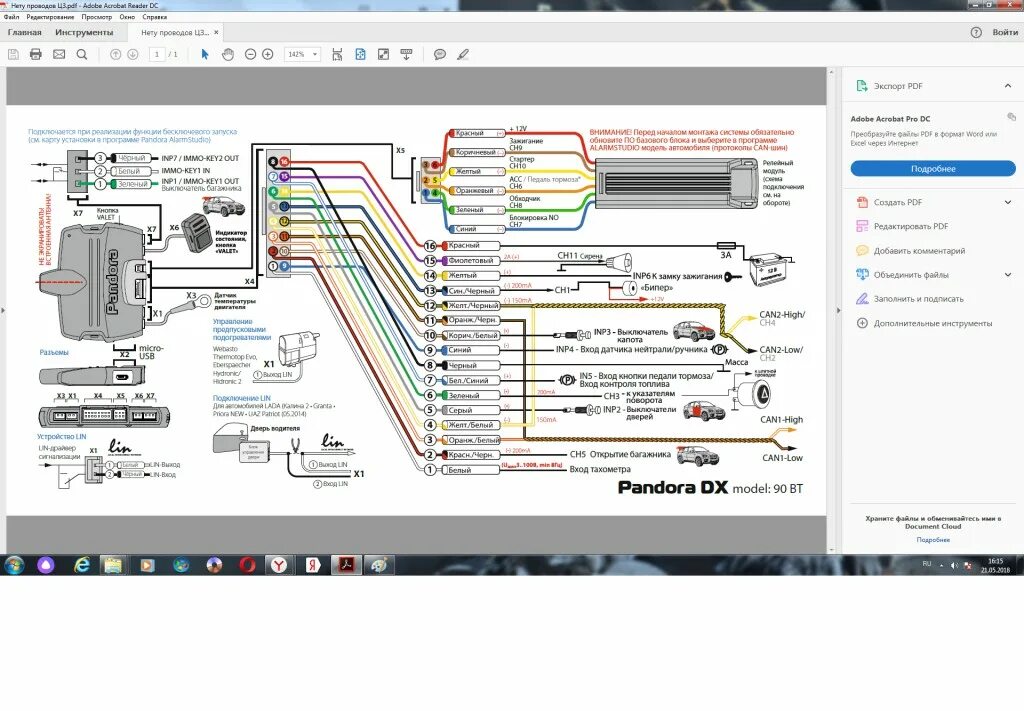Collapse right tools pane with arrow

pyautogui.click(x=839, y=310)
